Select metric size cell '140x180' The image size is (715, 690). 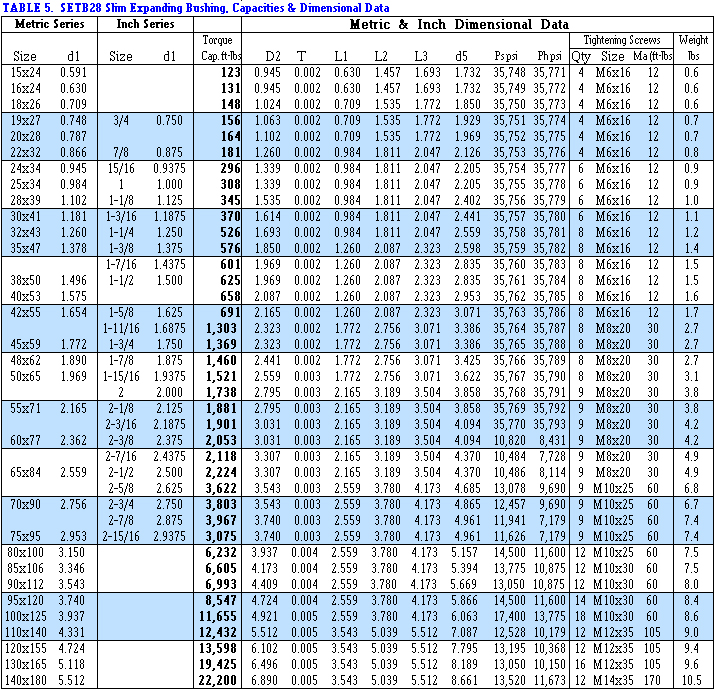(26, 680)
